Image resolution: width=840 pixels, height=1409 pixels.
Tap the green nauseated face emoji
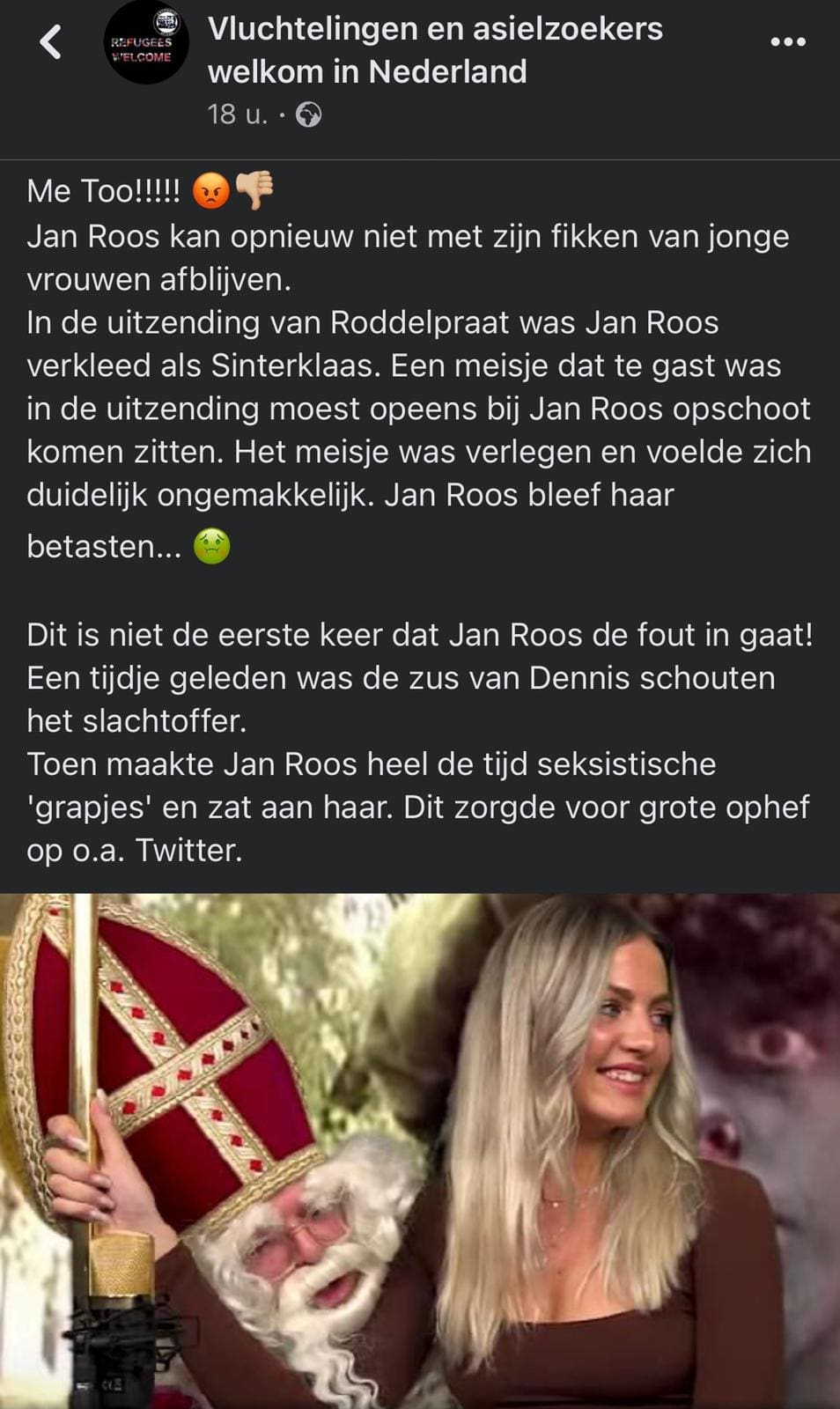coord(212,546)
